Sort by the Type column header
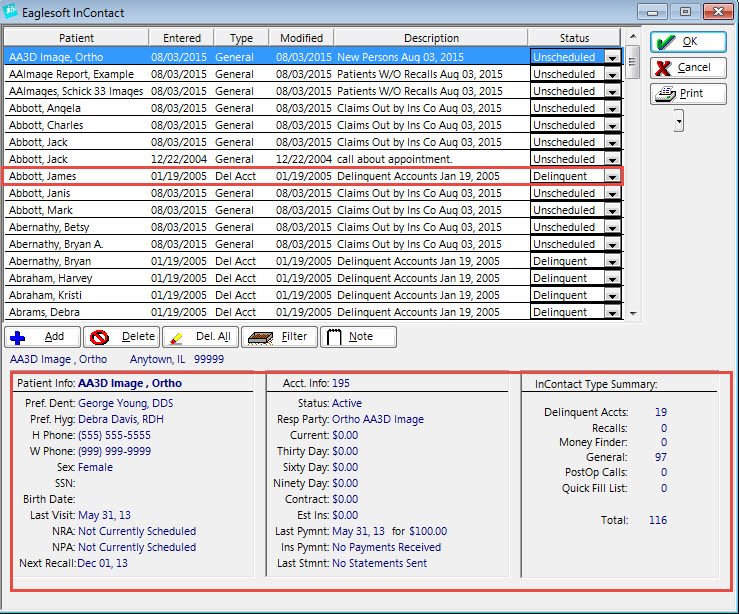 (241, 38)
